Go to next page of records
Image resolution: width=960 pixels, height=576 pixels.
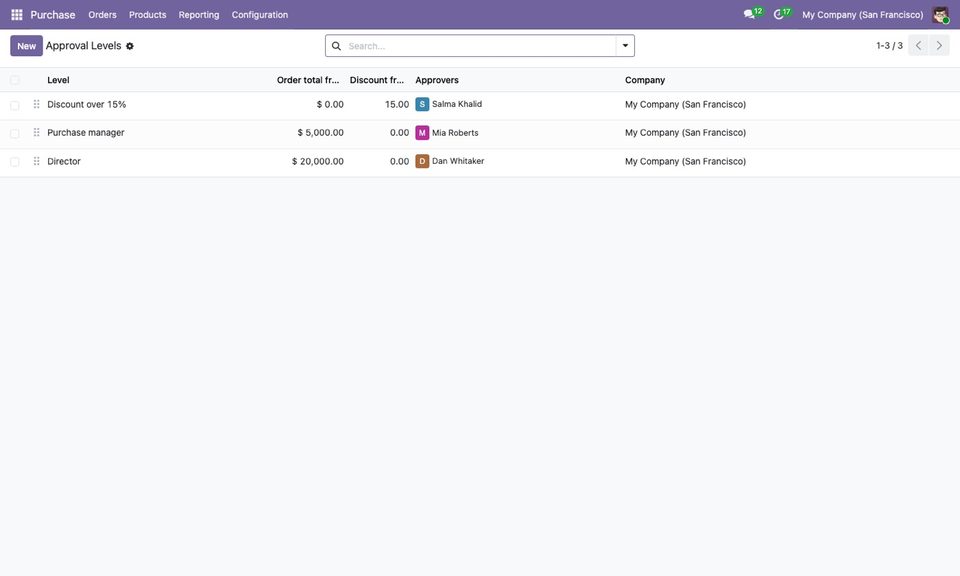click(939, 45)
